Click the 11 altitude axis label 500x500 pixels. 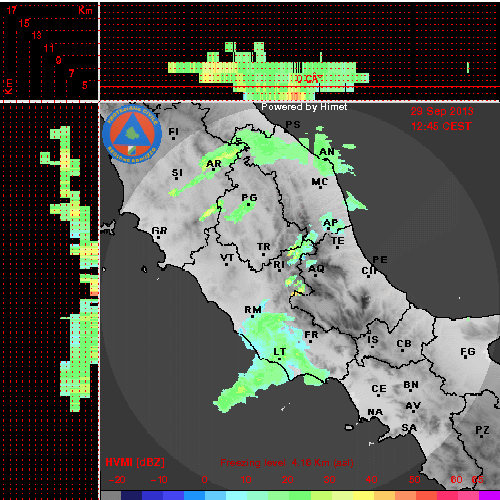point(49,48)
